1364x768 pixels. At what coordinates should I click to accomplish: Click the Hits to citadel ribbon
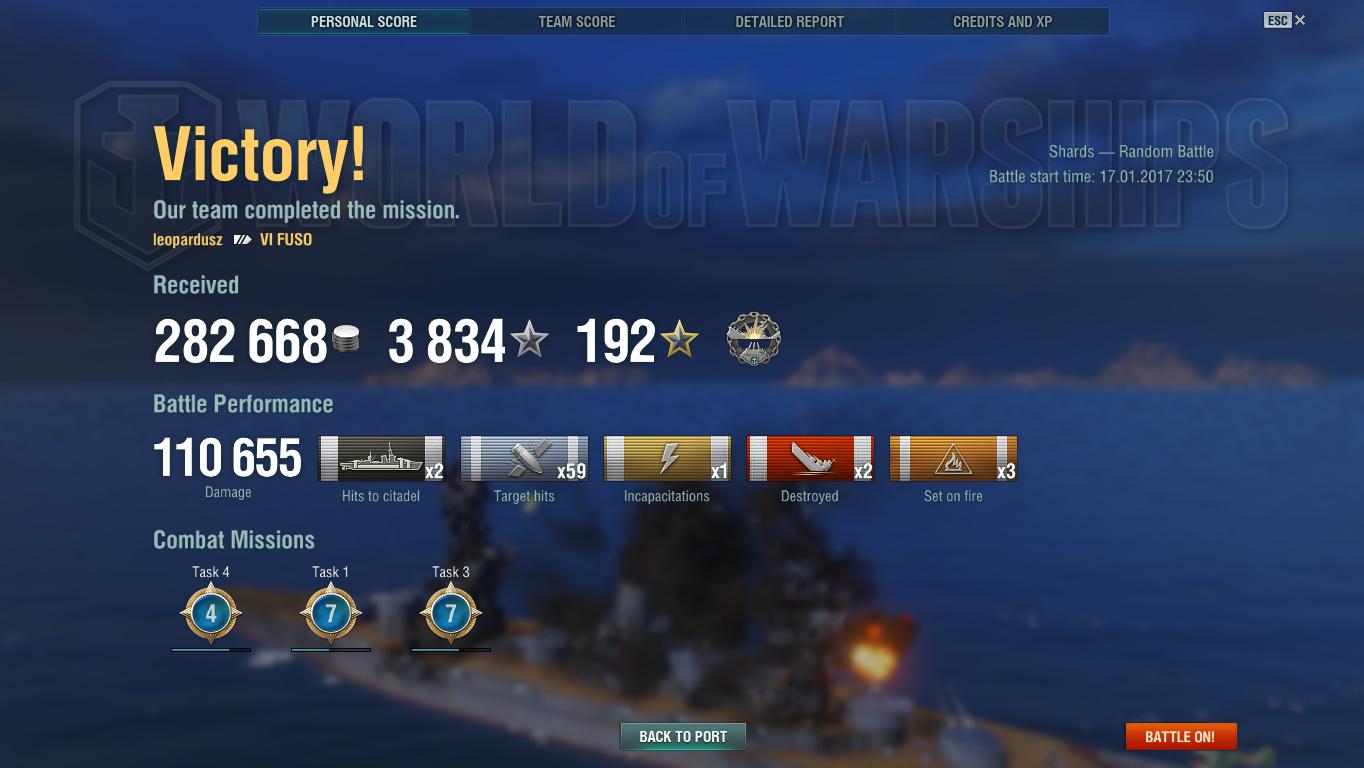click(x=381, y=459)
